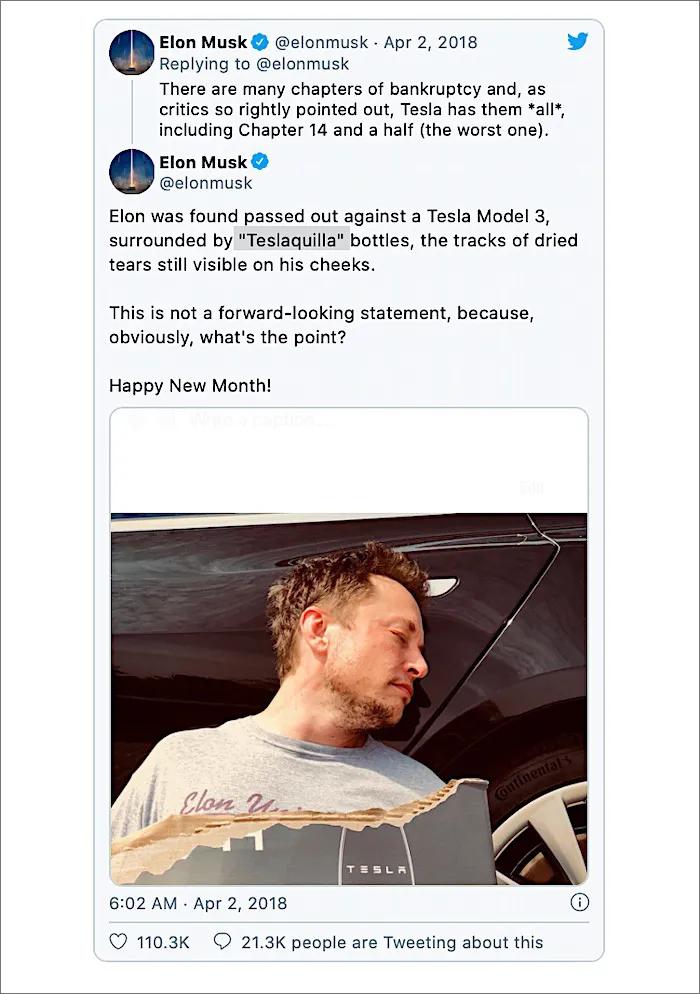Open the "6:02 AM · Apr 2, 2018" timestamp
700x994 pixels.
198,903
